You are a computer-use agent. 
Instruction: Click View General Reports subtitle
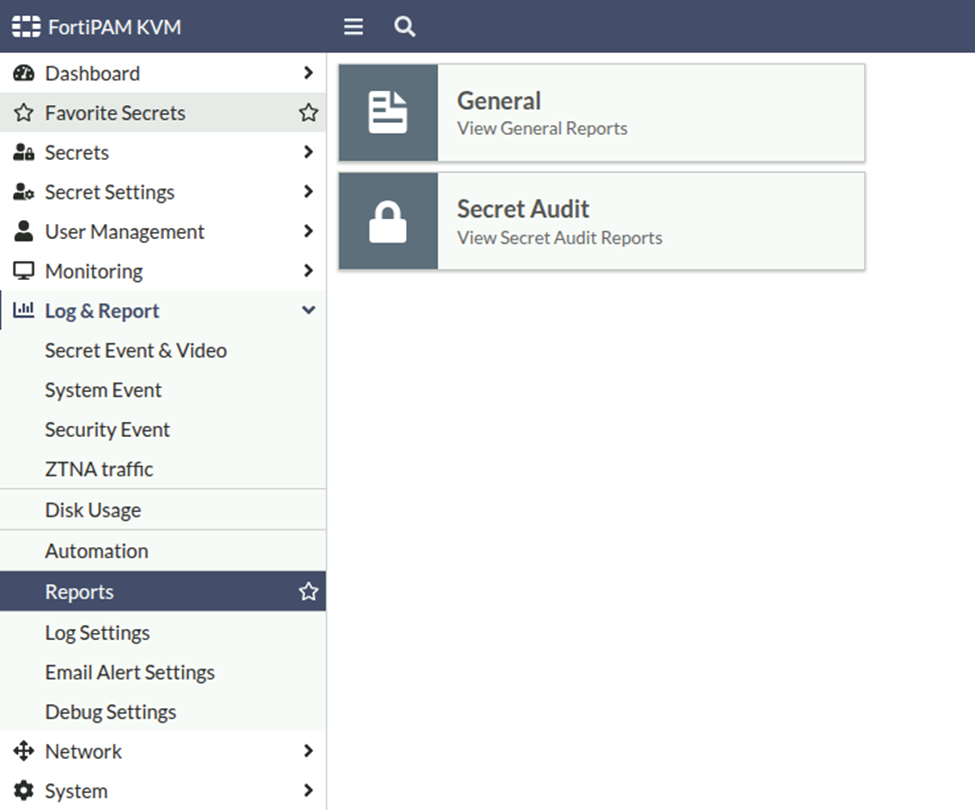[542, 128]
